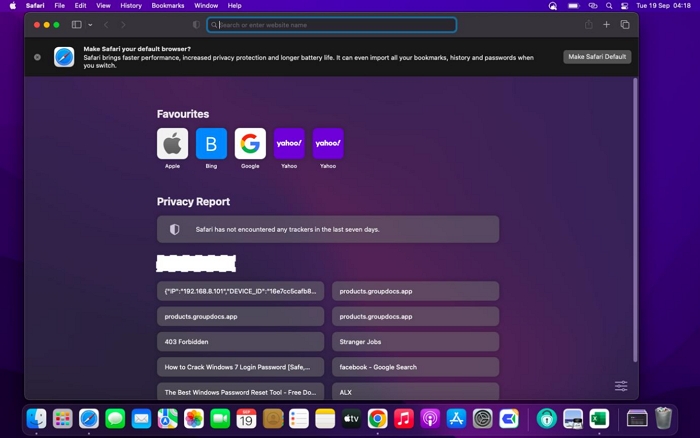
Task: Focus the search or enter website field
Action: pyautogui.click(x=332, y=25)
